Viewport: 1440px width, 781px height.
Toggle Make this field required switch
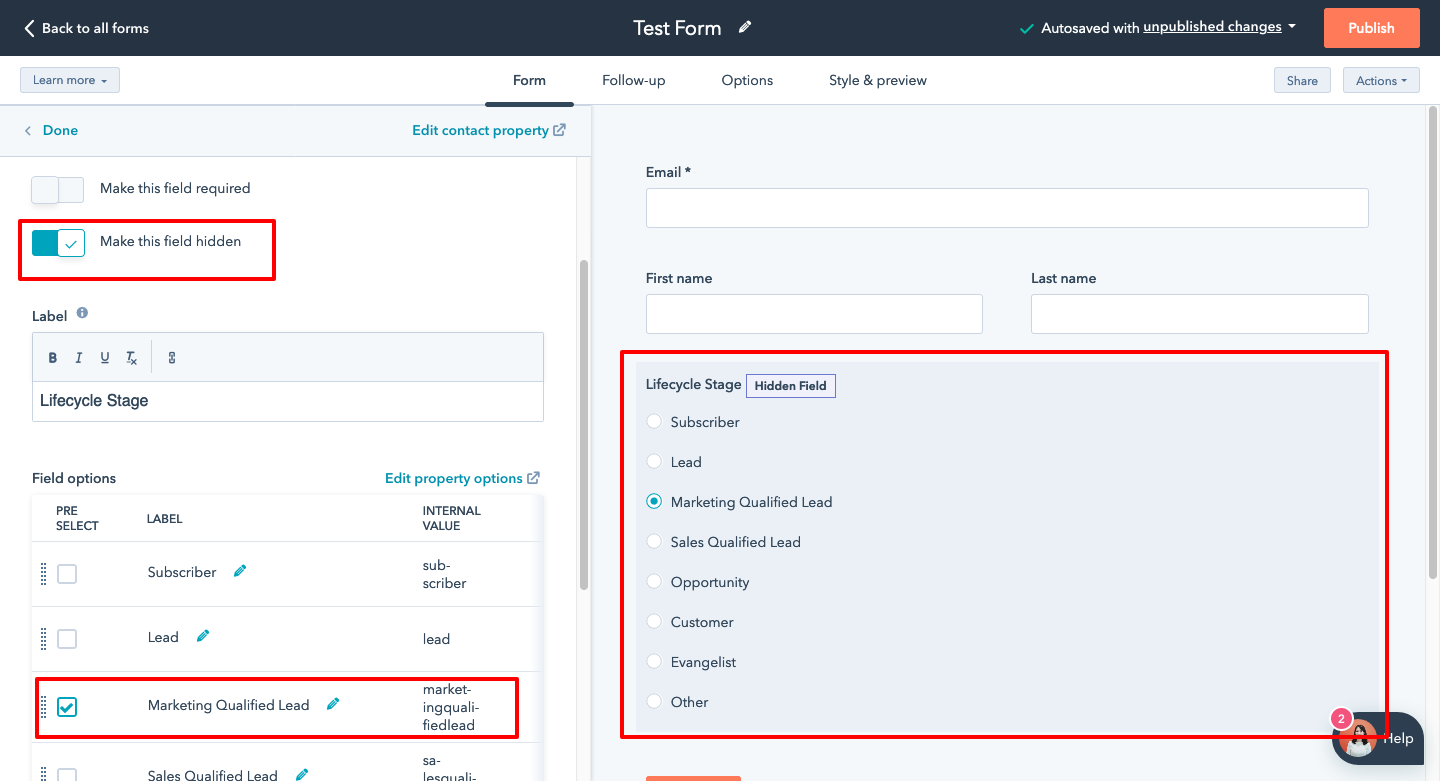[x=58, y=189]
